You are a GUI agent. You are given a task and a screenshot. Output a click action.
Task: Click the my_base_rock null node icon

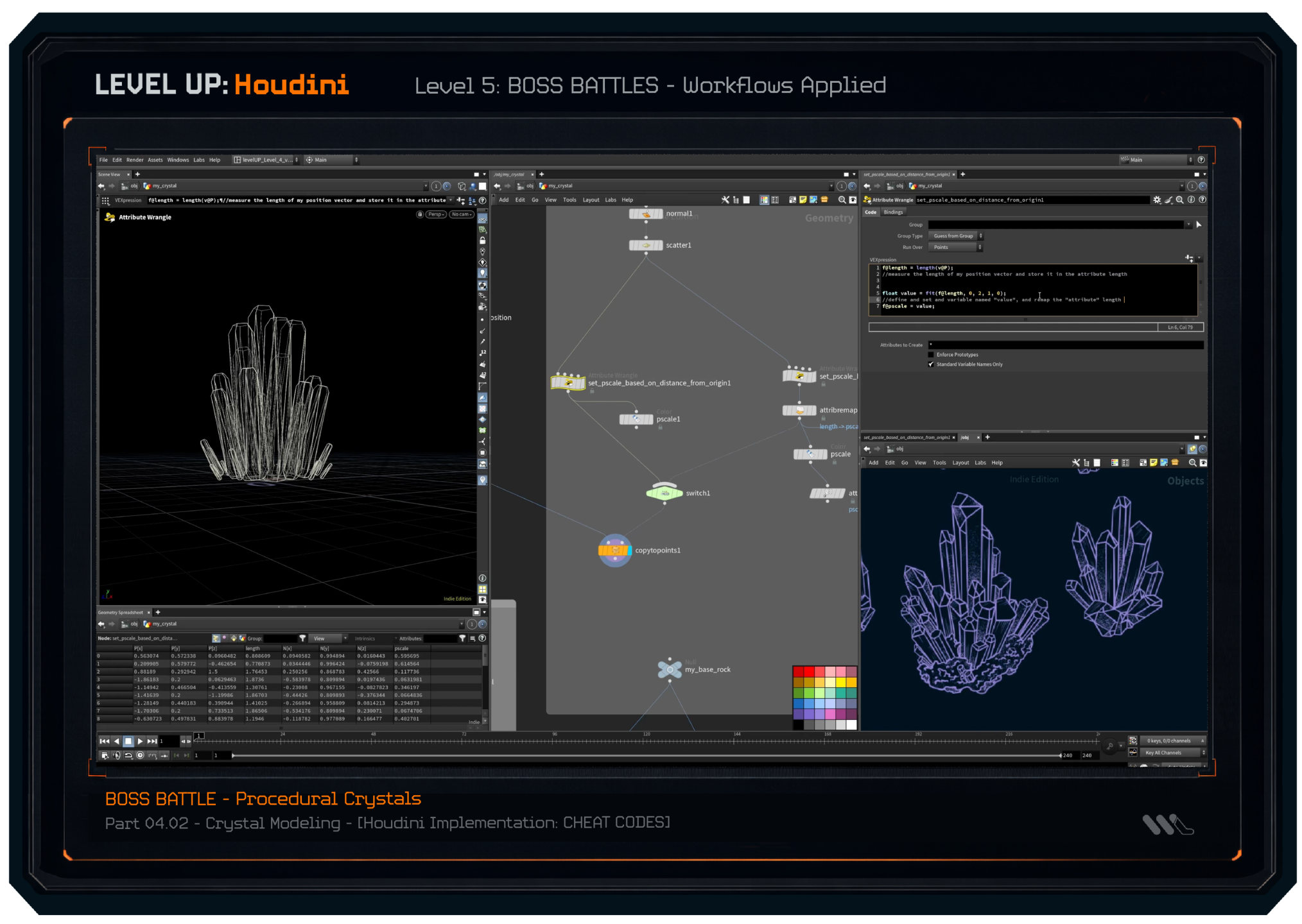[670, 669]
